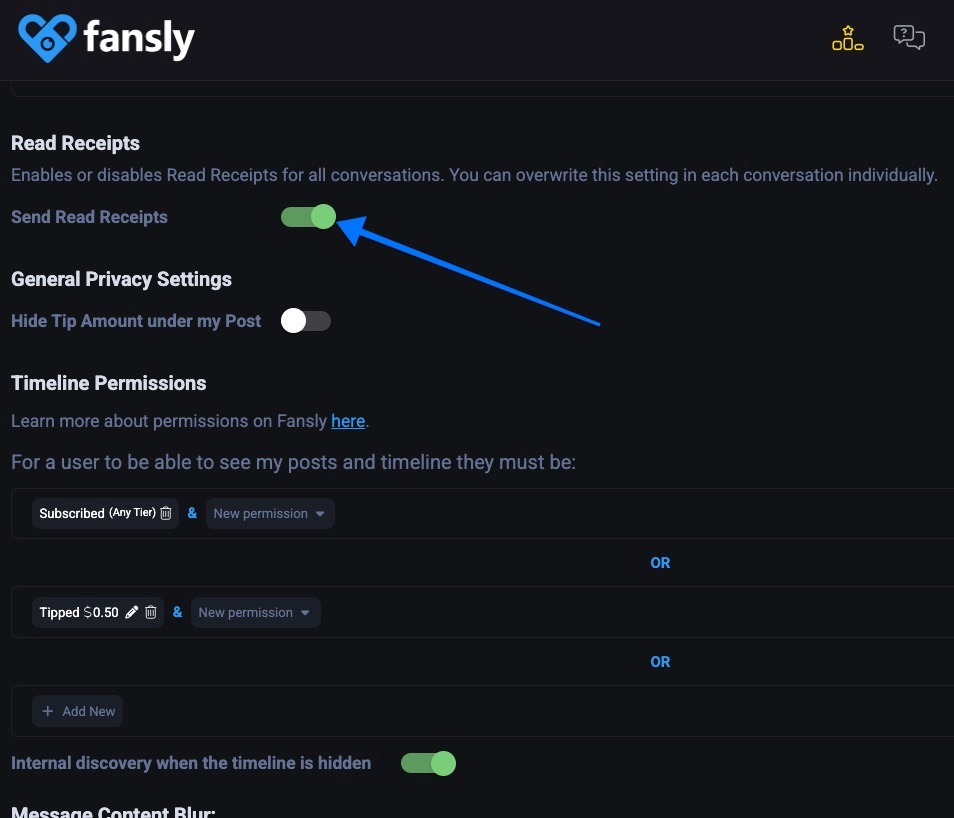Click the Tipped $0.50 permission chip
Viewport: 954px width, 818px height.
79,612
